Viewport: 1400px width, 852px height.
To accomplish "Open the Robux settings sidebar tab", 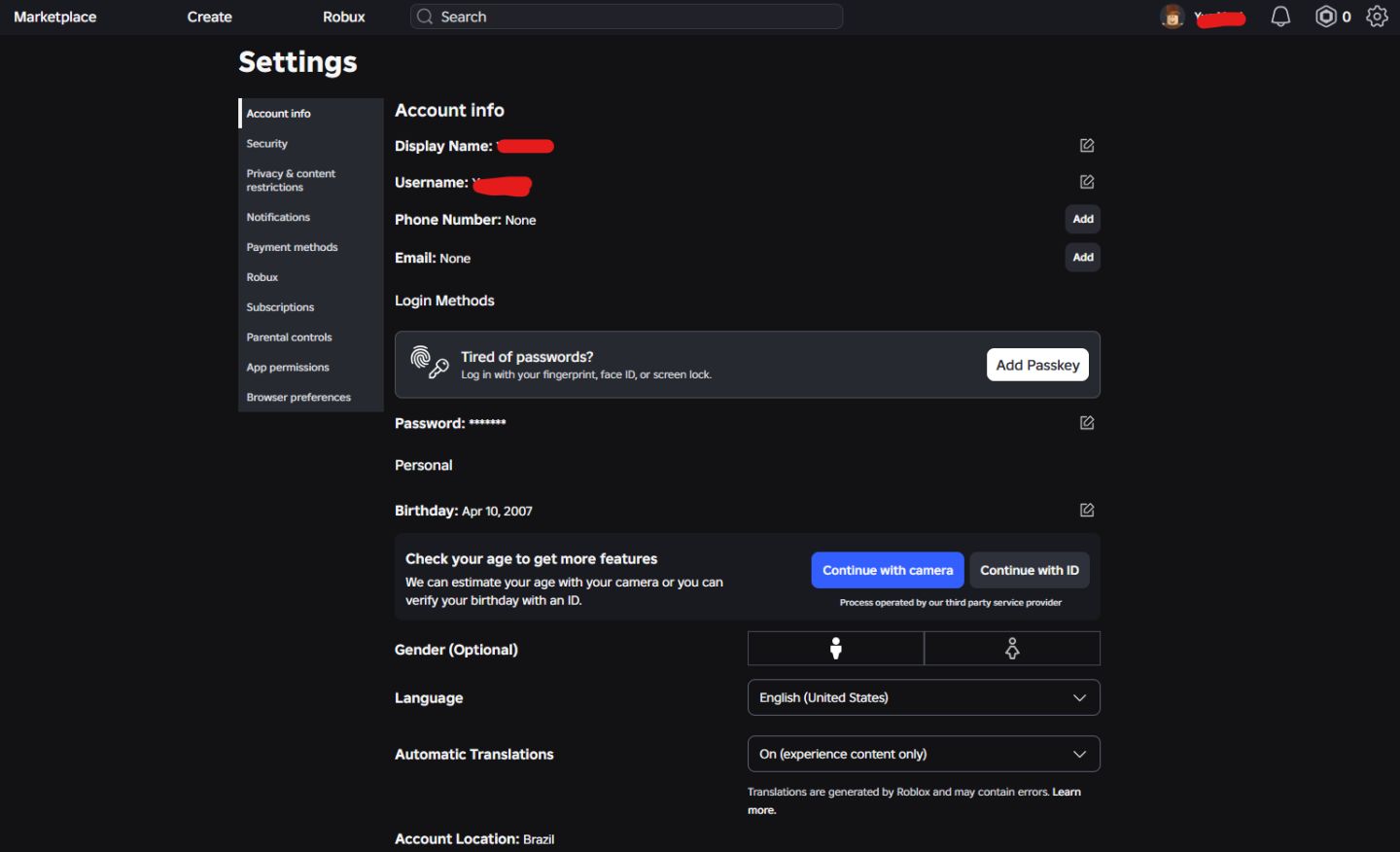I will 311,278.
